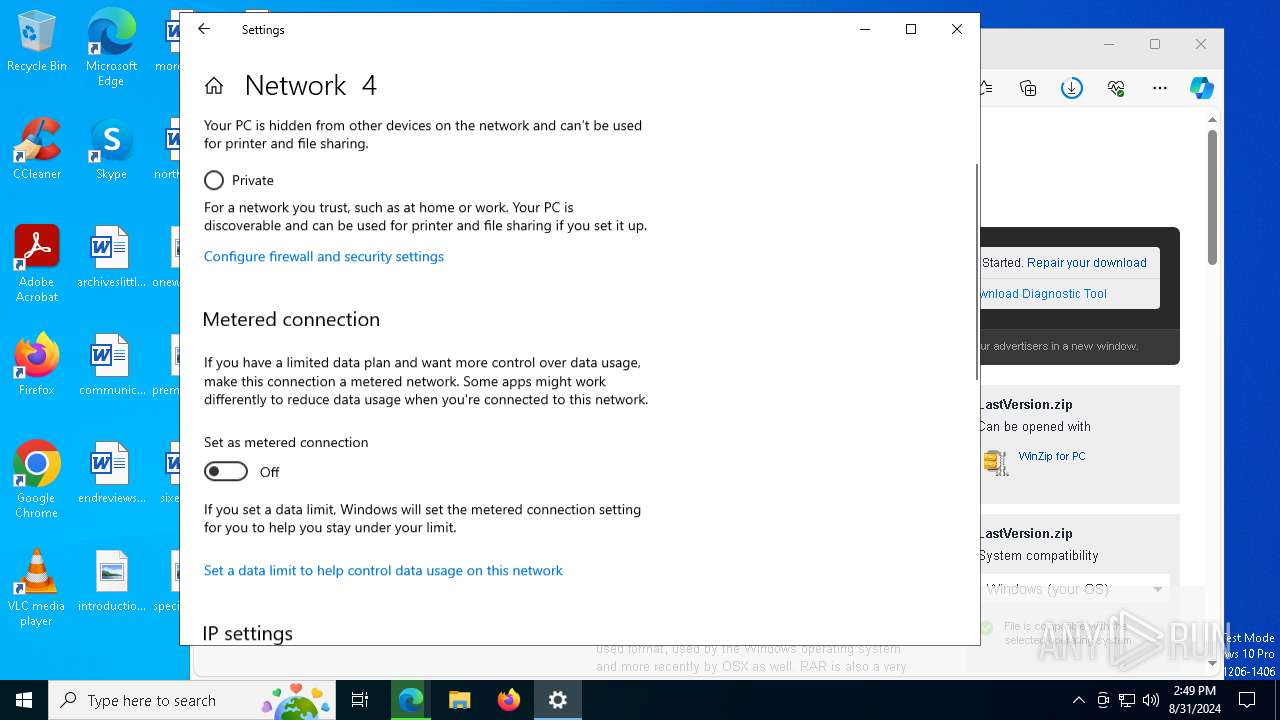This screenshot has height=720, width=1280.
Task: Open Settings home via house icon
Action: click(x=214, y=86)
